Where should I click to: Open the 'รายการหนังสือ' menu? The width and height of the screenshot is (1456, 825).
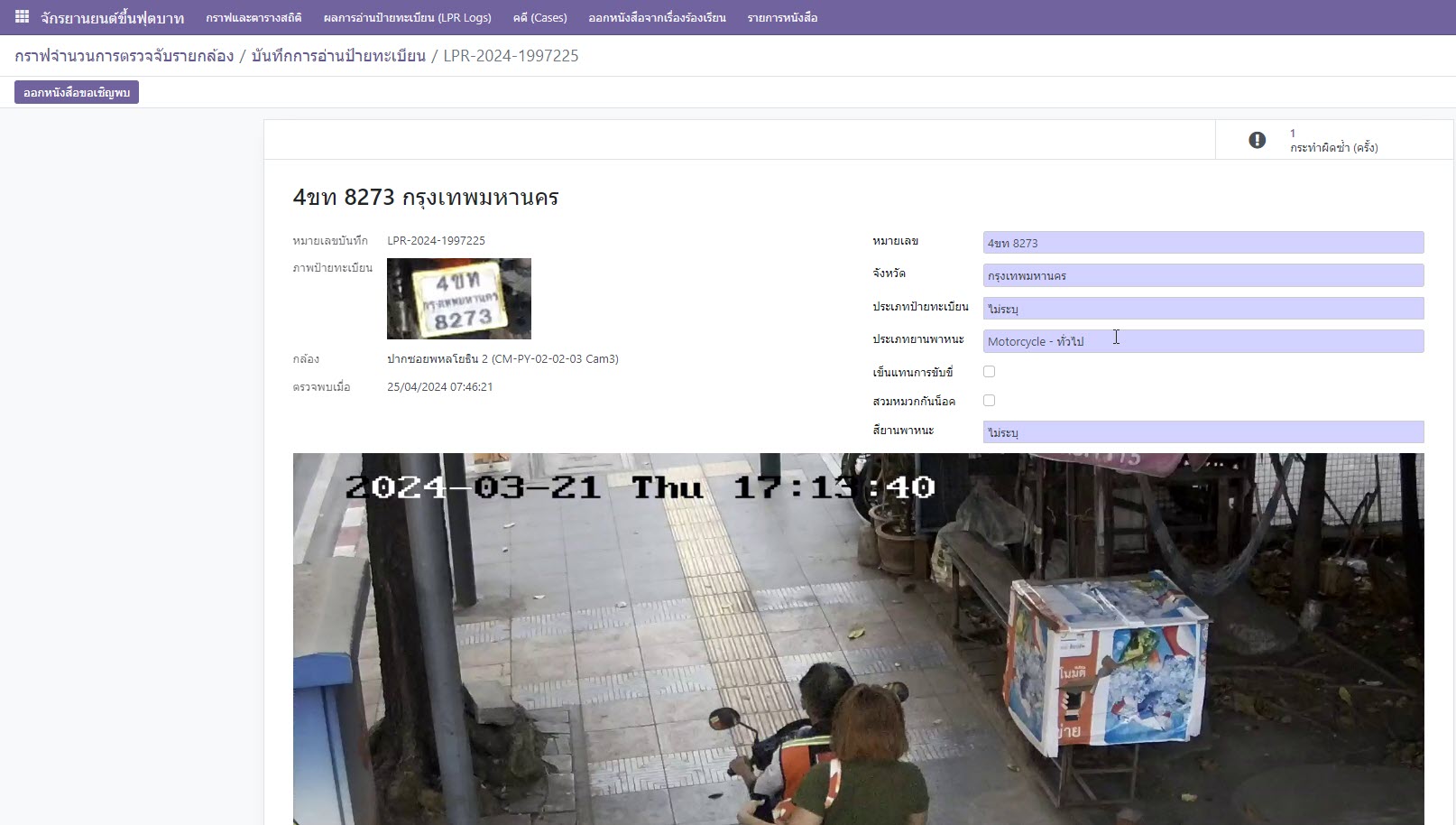tap(782, 18)
